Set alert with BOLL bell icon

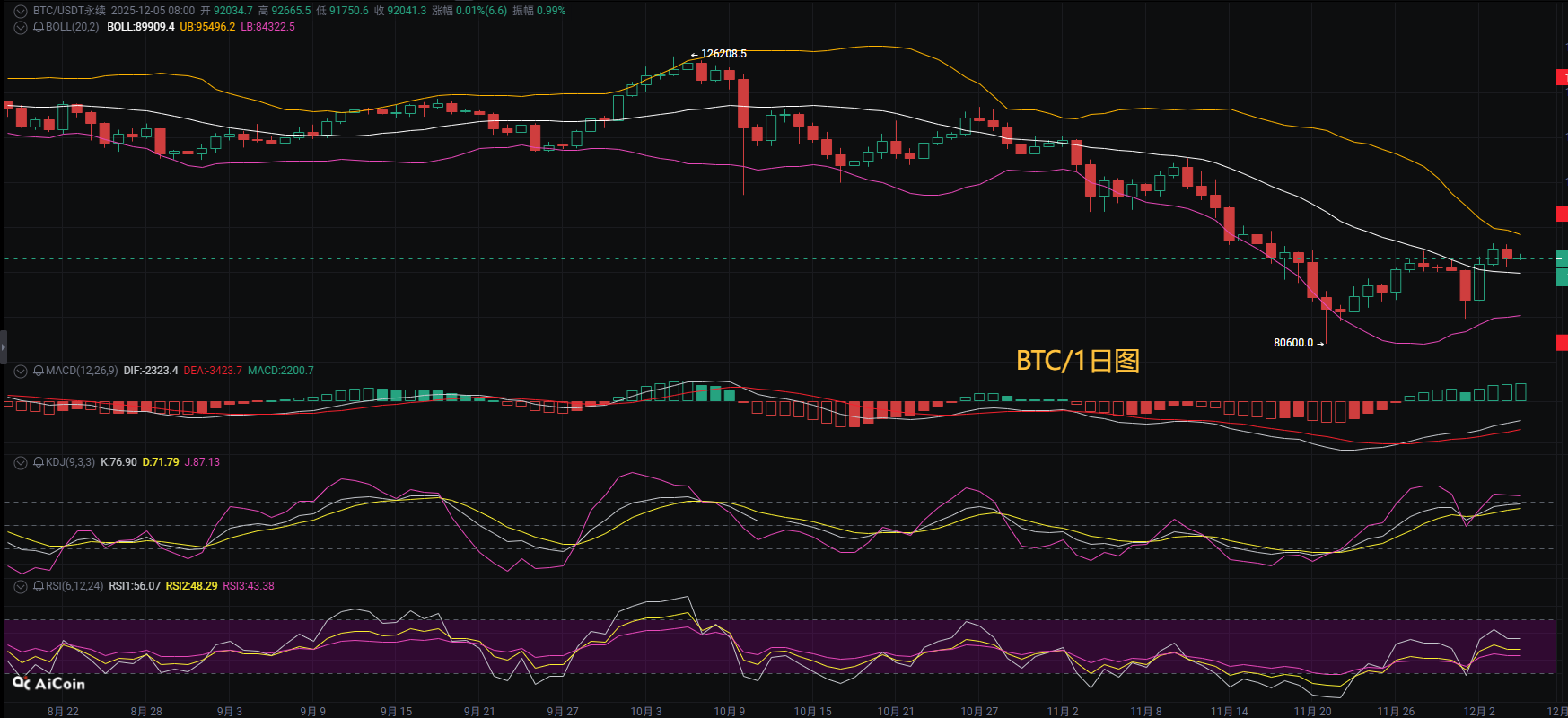39,27
